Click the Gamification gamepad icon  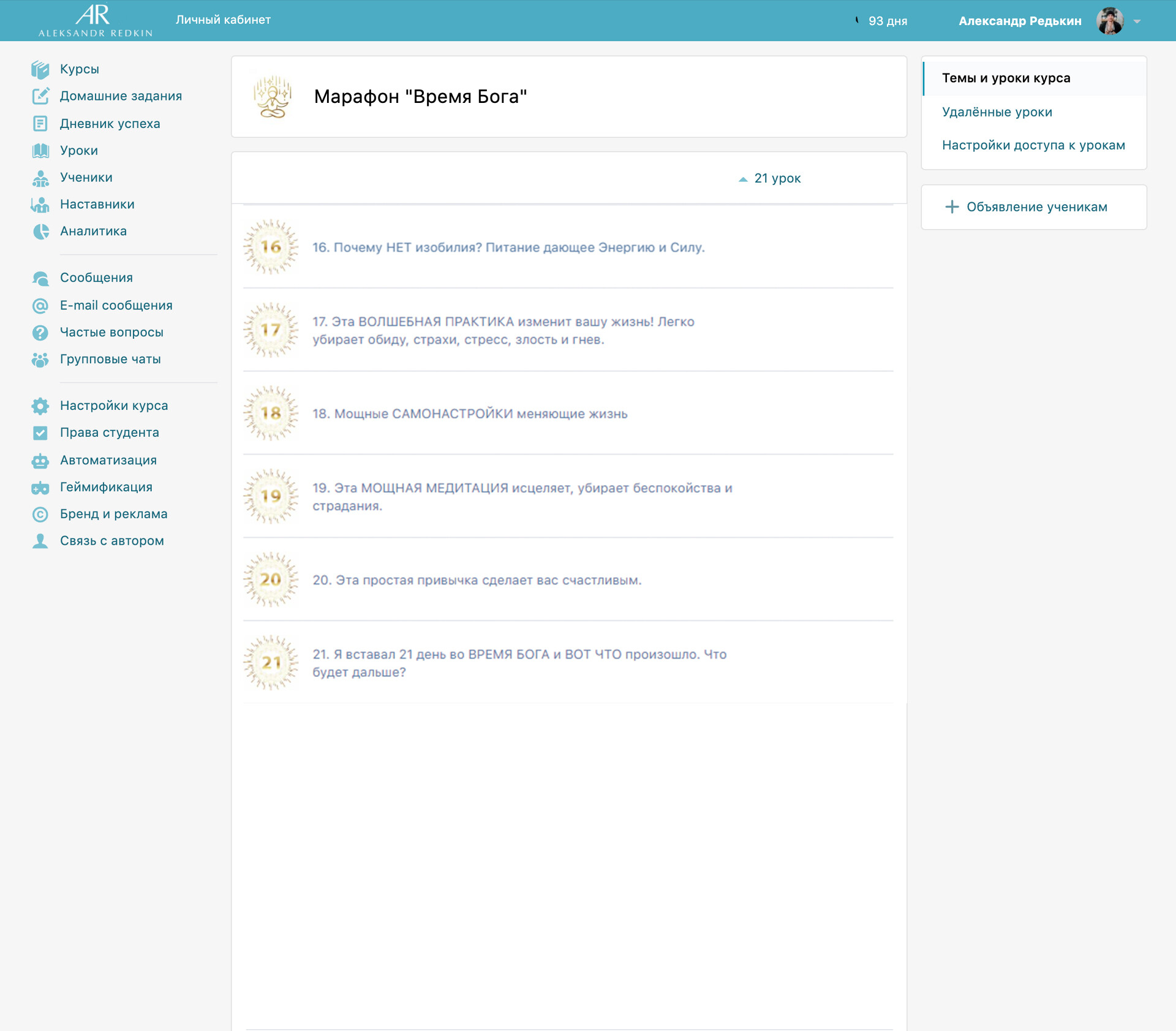pos(40,488)
